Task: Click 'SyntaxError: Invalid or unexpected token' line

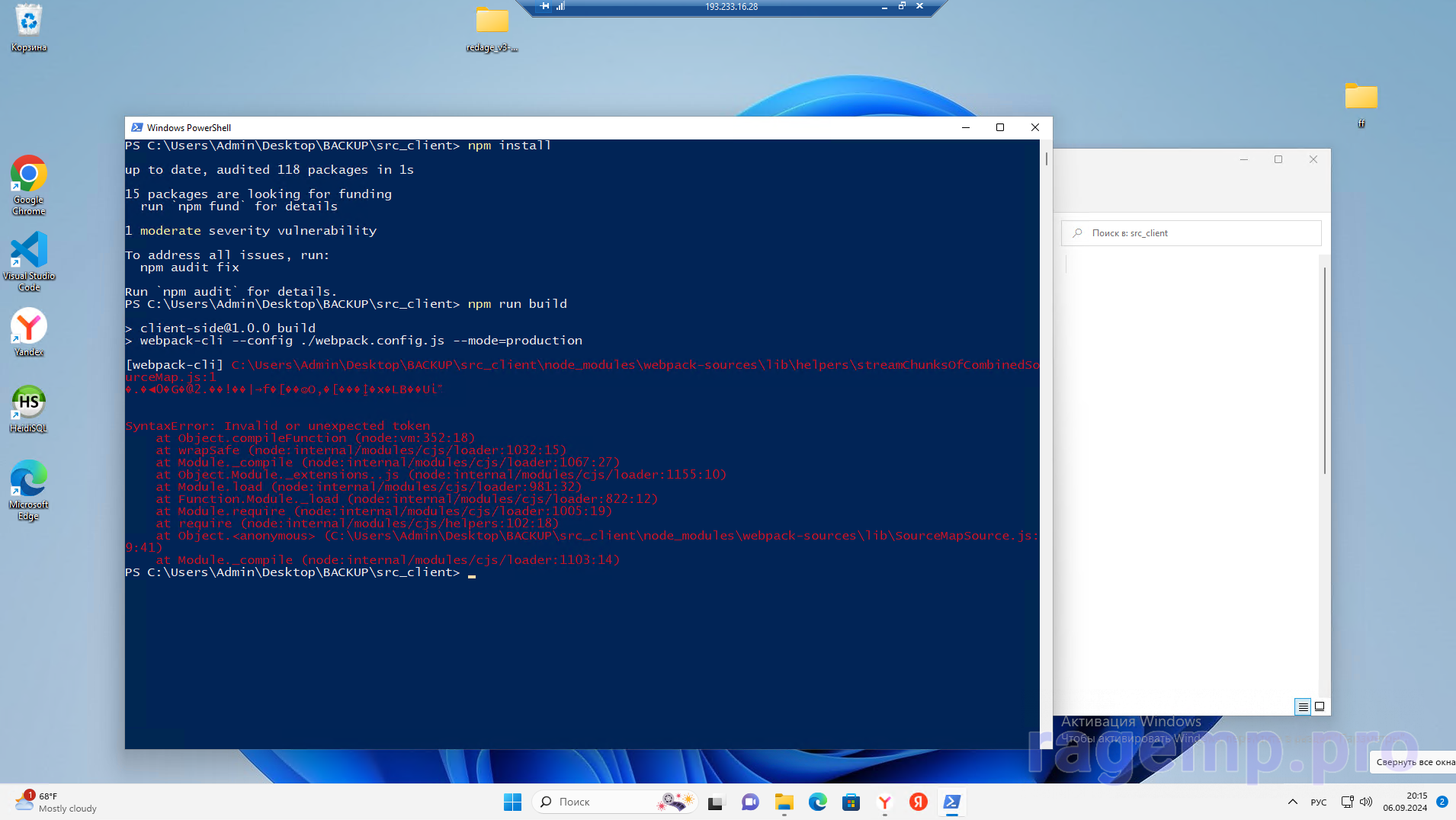Action: (277, 426)
